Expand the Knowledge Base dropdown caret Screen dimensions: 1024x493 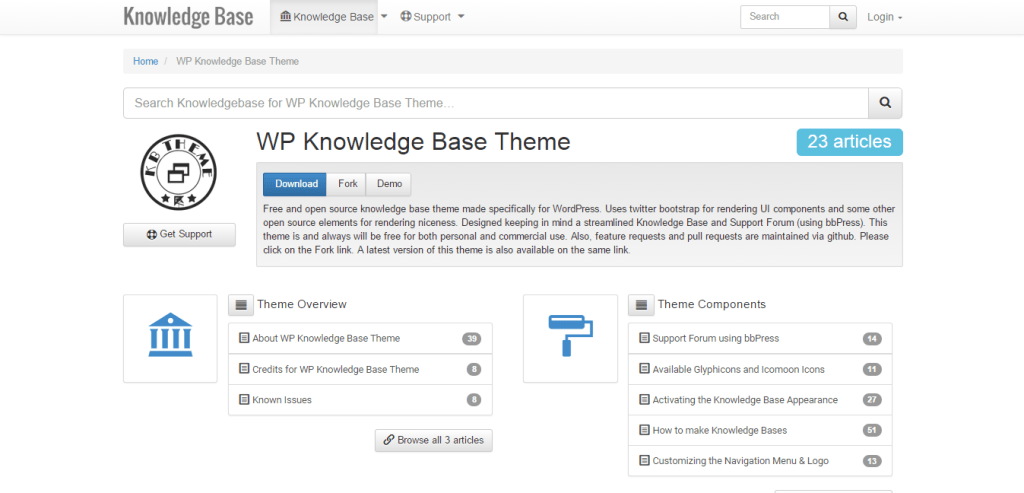point(383,17)
